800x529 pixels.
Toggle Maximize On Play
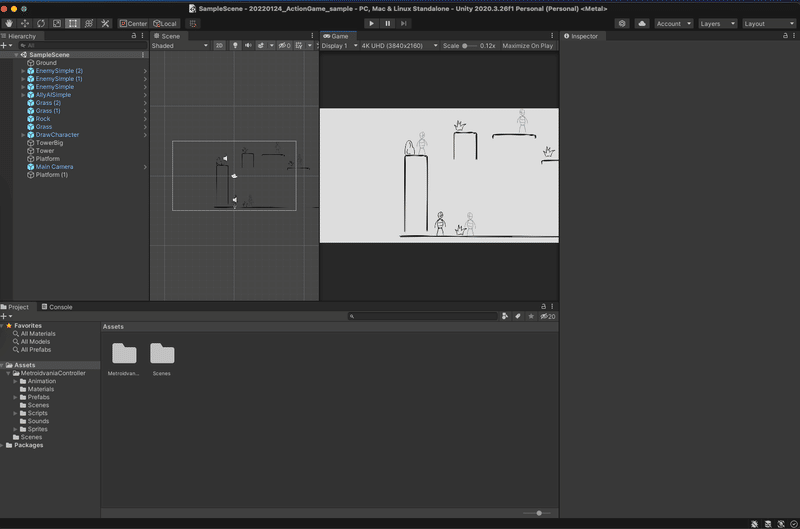(528, 45)
